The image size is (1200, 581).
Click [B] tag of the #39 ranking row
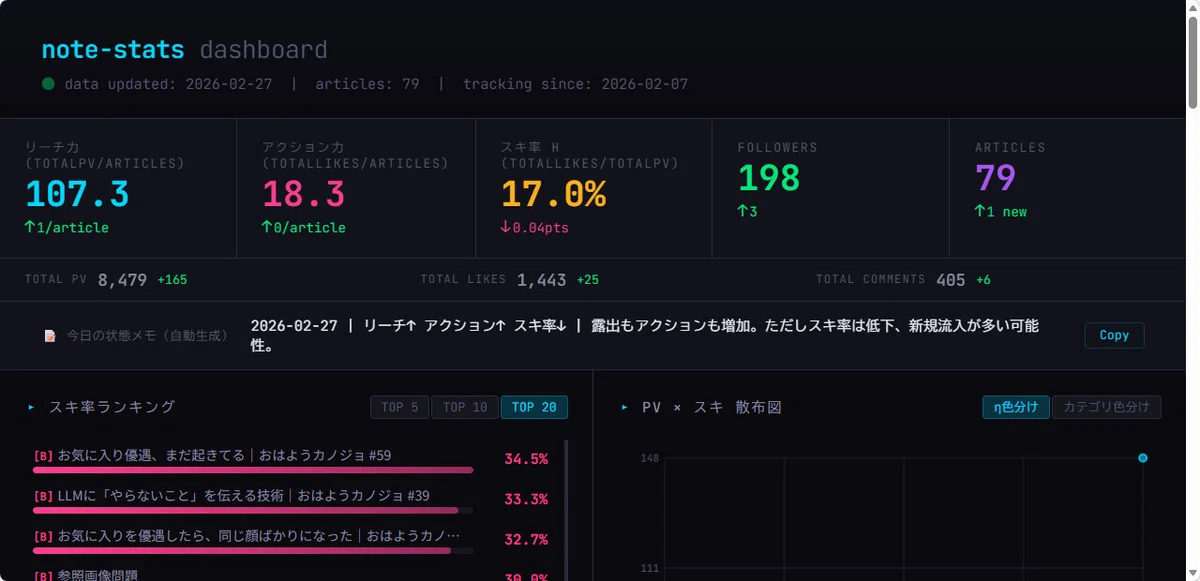(x=43, y=496)
